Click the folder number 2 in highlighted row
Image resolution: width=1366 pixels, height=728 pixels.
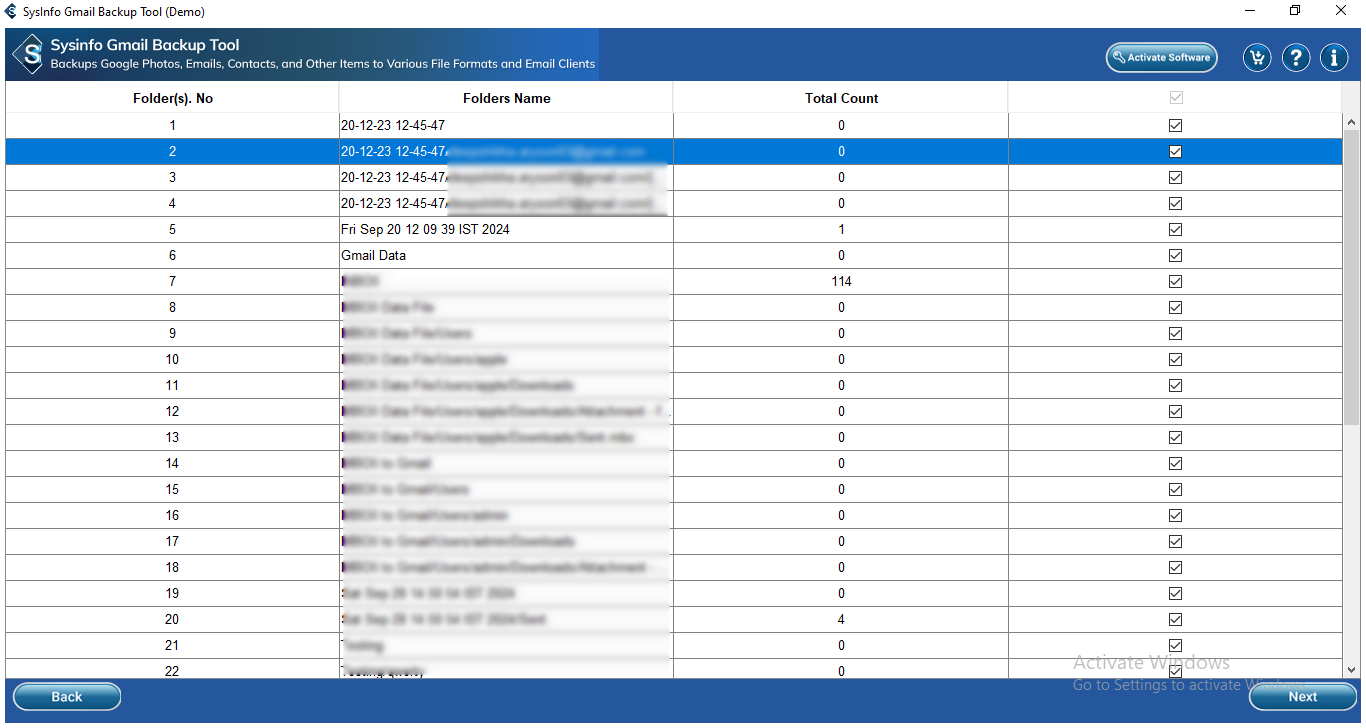coord(172,151)
